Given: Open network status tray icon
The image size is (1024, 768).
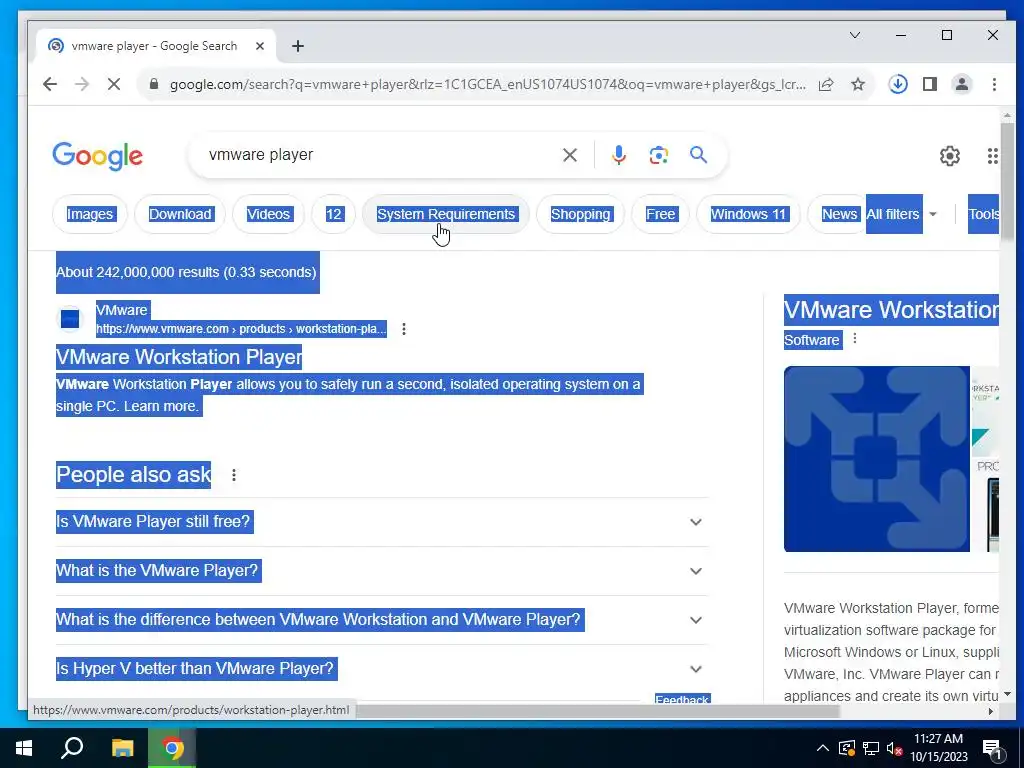Looking at the screenshot, I should [871, 748].
